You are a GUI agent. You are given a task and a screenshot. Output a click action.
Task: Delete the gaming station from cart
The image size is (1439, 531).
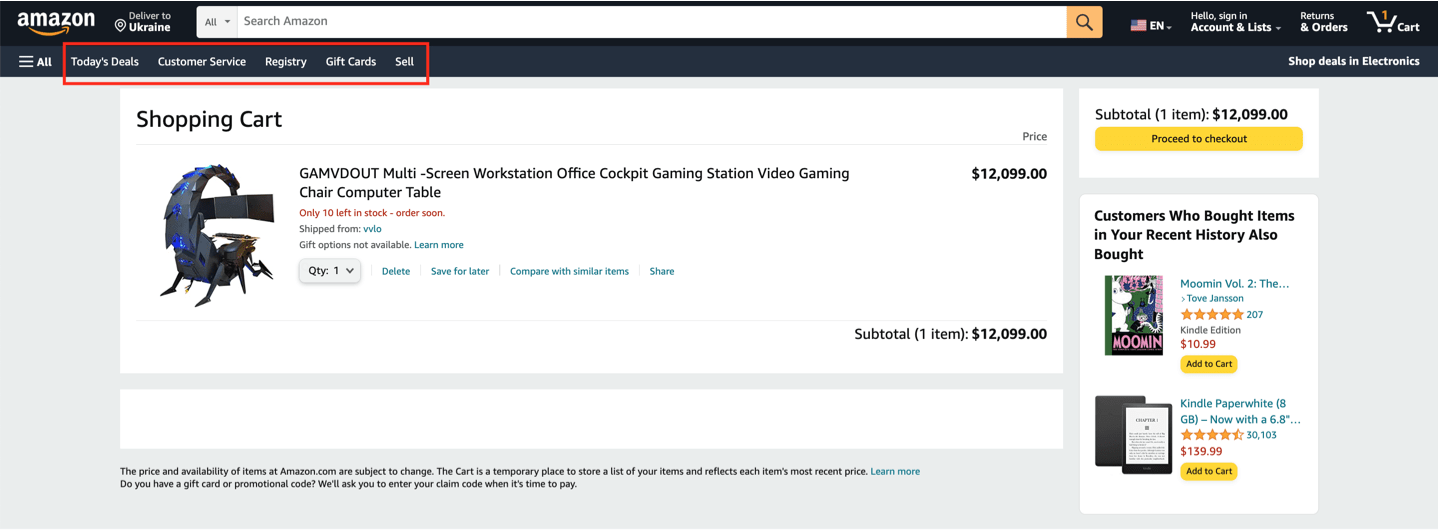395,271
